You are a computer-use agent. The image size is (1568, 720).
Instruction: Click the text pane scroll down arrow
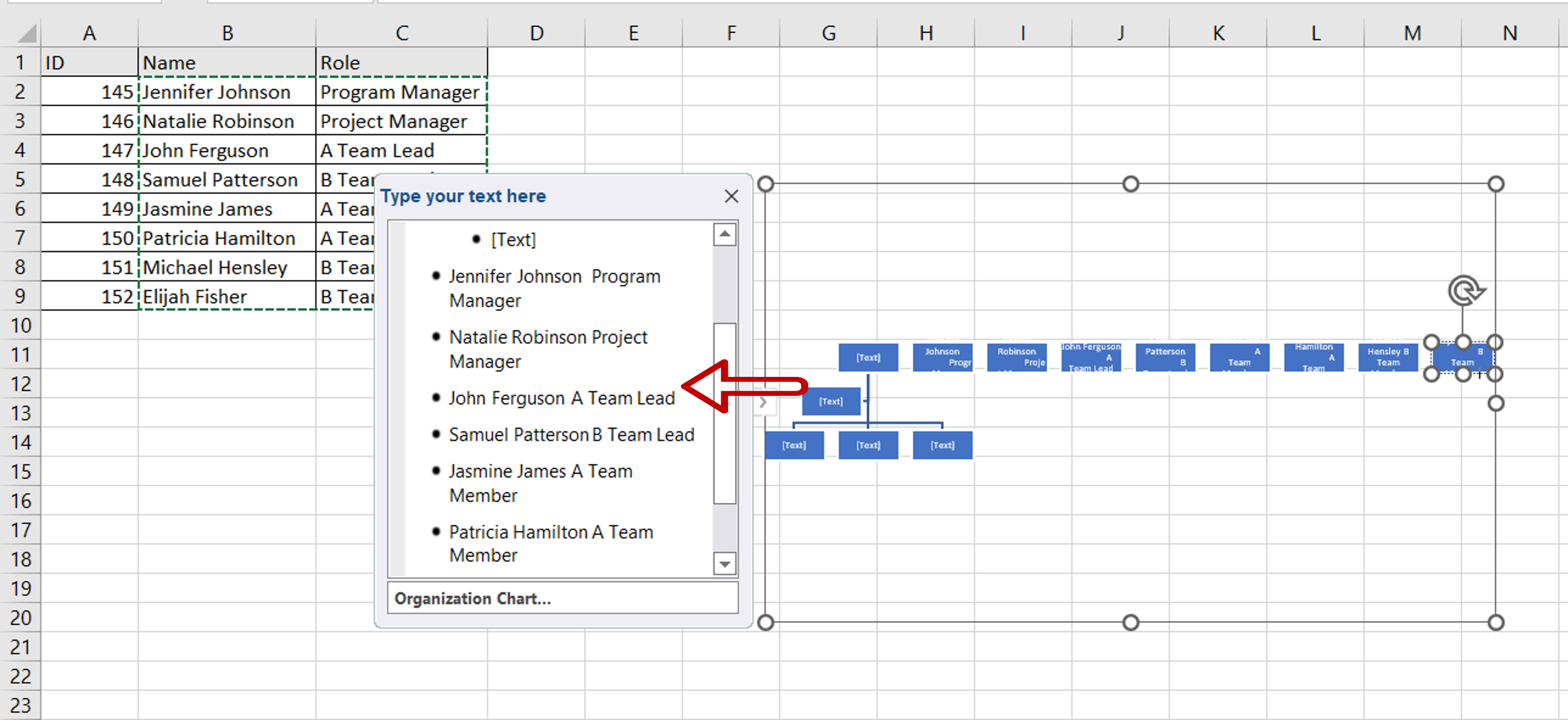point(724,564)
